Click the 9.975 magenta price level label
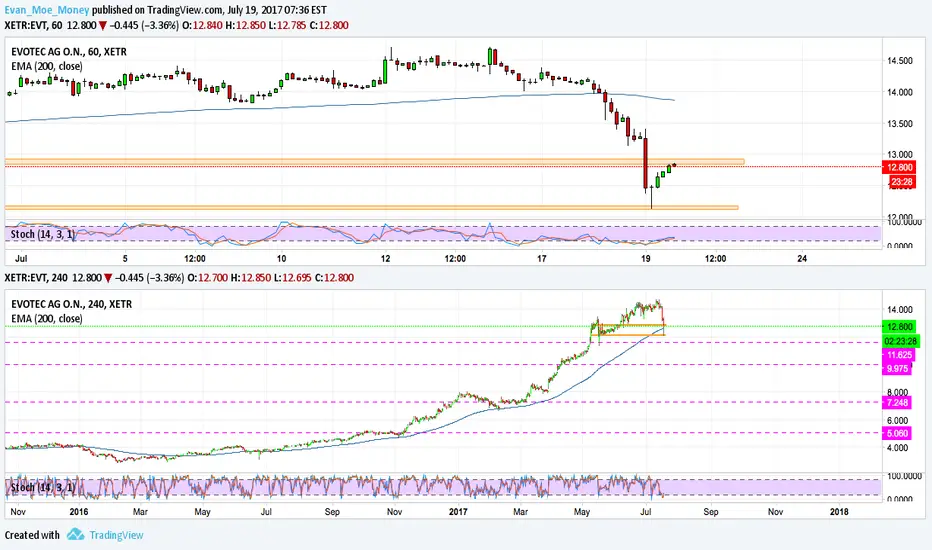932x550 pixels. (898, 369)
